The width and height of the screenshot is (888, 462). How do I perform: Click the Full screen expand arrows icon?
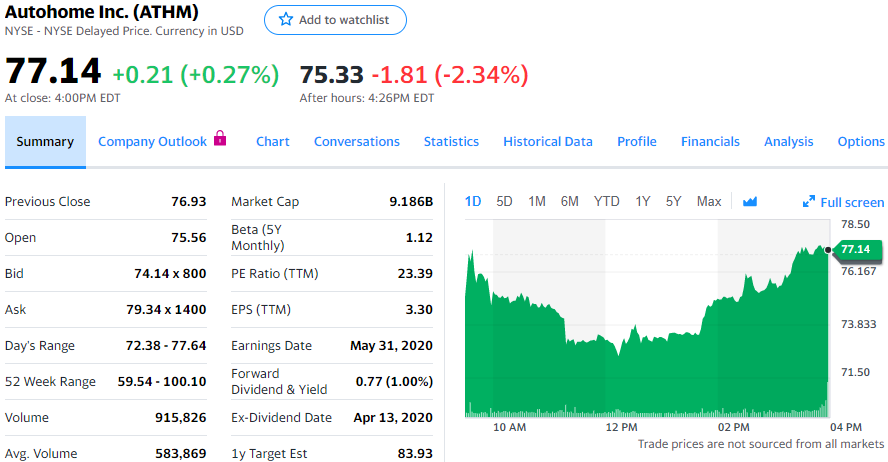(809, 202)
